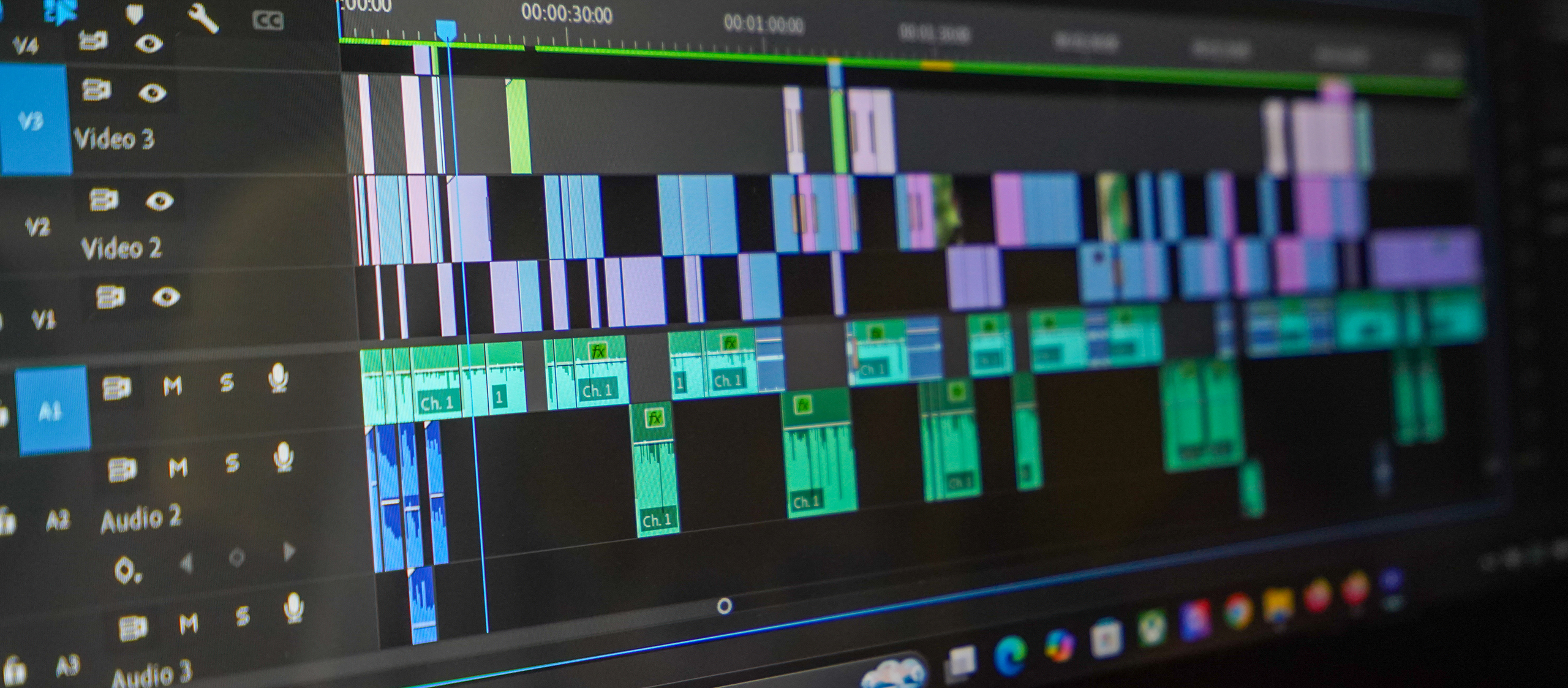Open Microsoft Edge from taskbar
This screenshot has width=1568, height=688.
[1009, 656]
